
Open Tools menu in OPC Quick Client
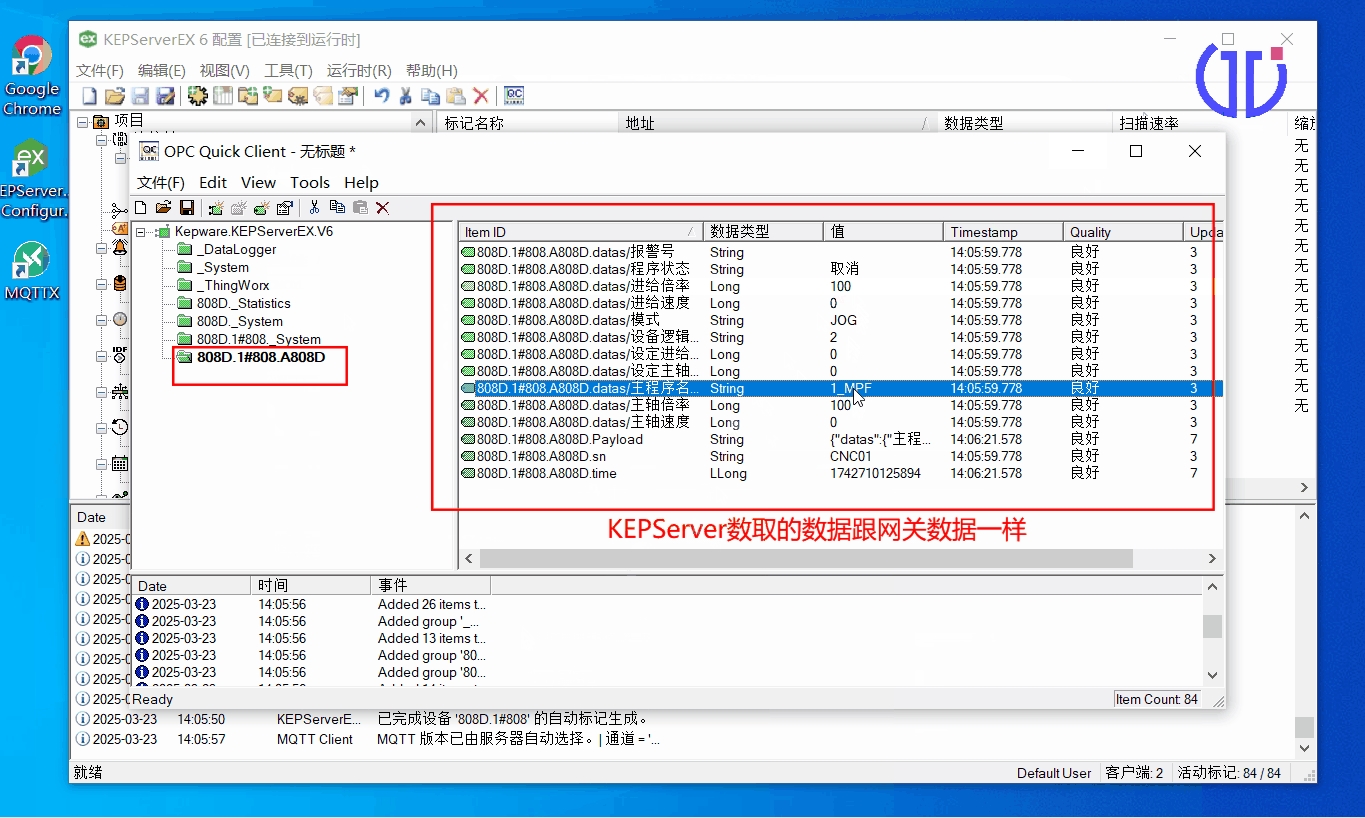tap(310, 183)
